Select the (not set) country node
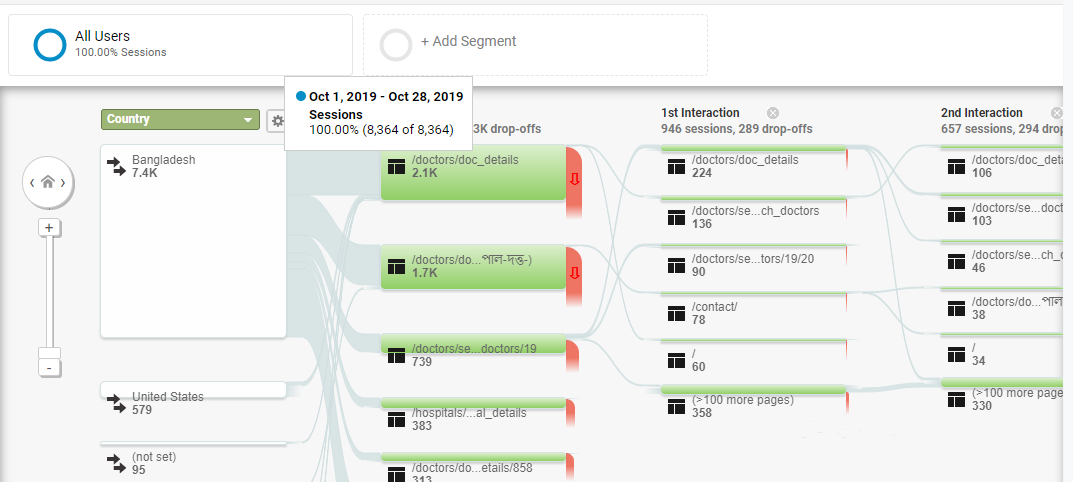This screenshot has width=1073, height=482. [x=193, y=459]
